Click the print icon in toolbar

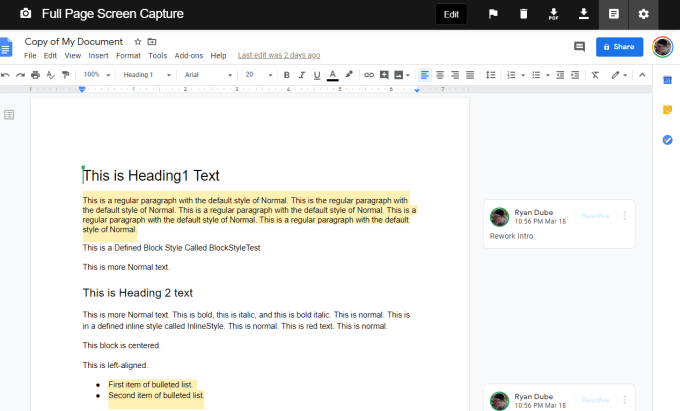pyautogui.click(x=35, y=75)
